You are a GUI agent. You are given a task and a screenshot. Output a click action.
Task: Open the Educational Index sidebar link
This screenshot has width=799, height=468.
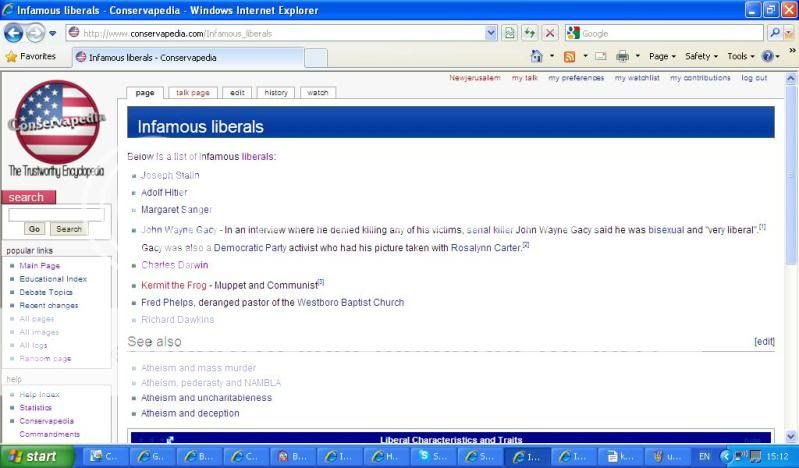point(53,279)
